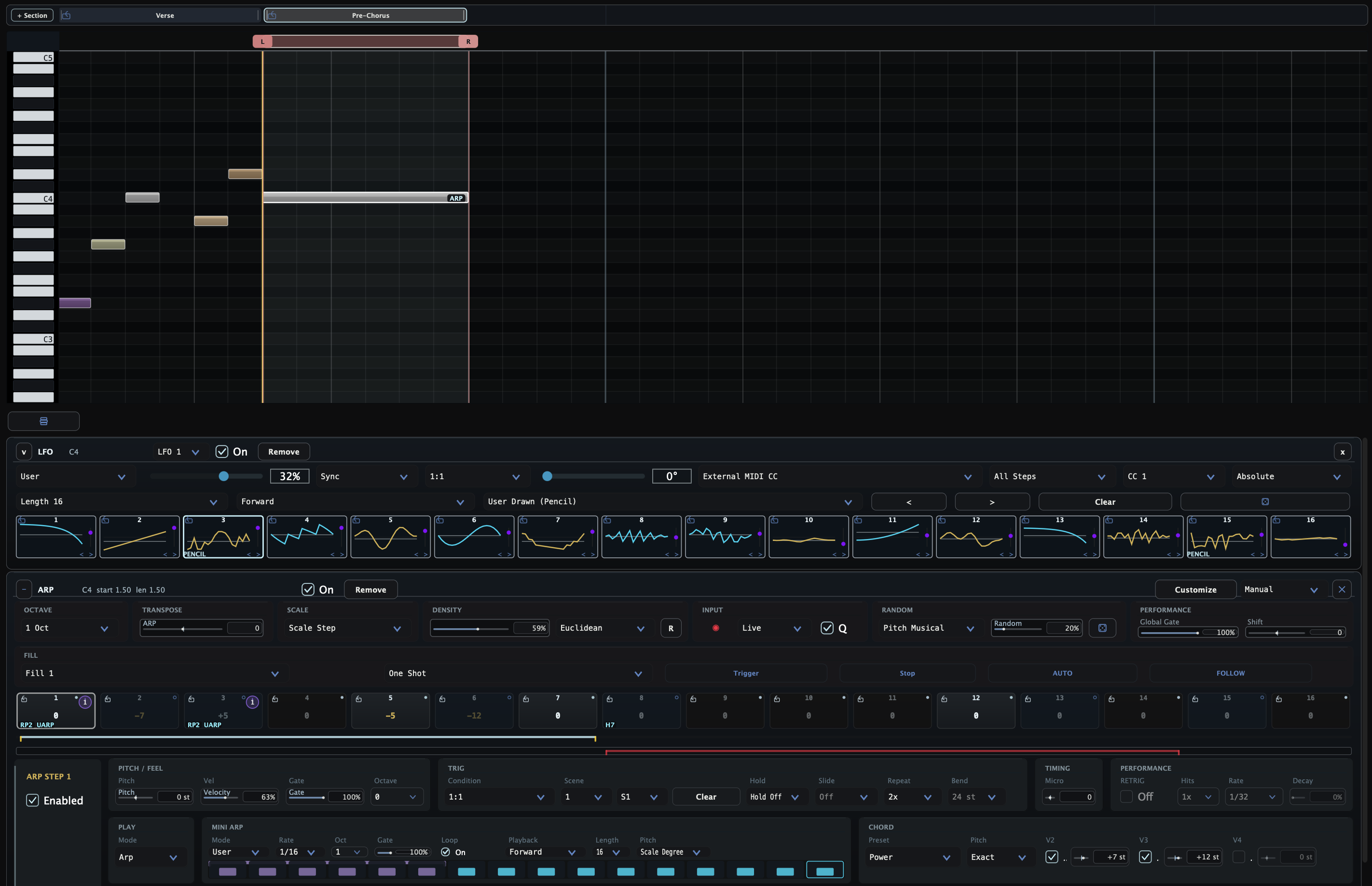Click the Customize button
The height and width of the screenshot is (886, 1372).
click(1195, 589)
